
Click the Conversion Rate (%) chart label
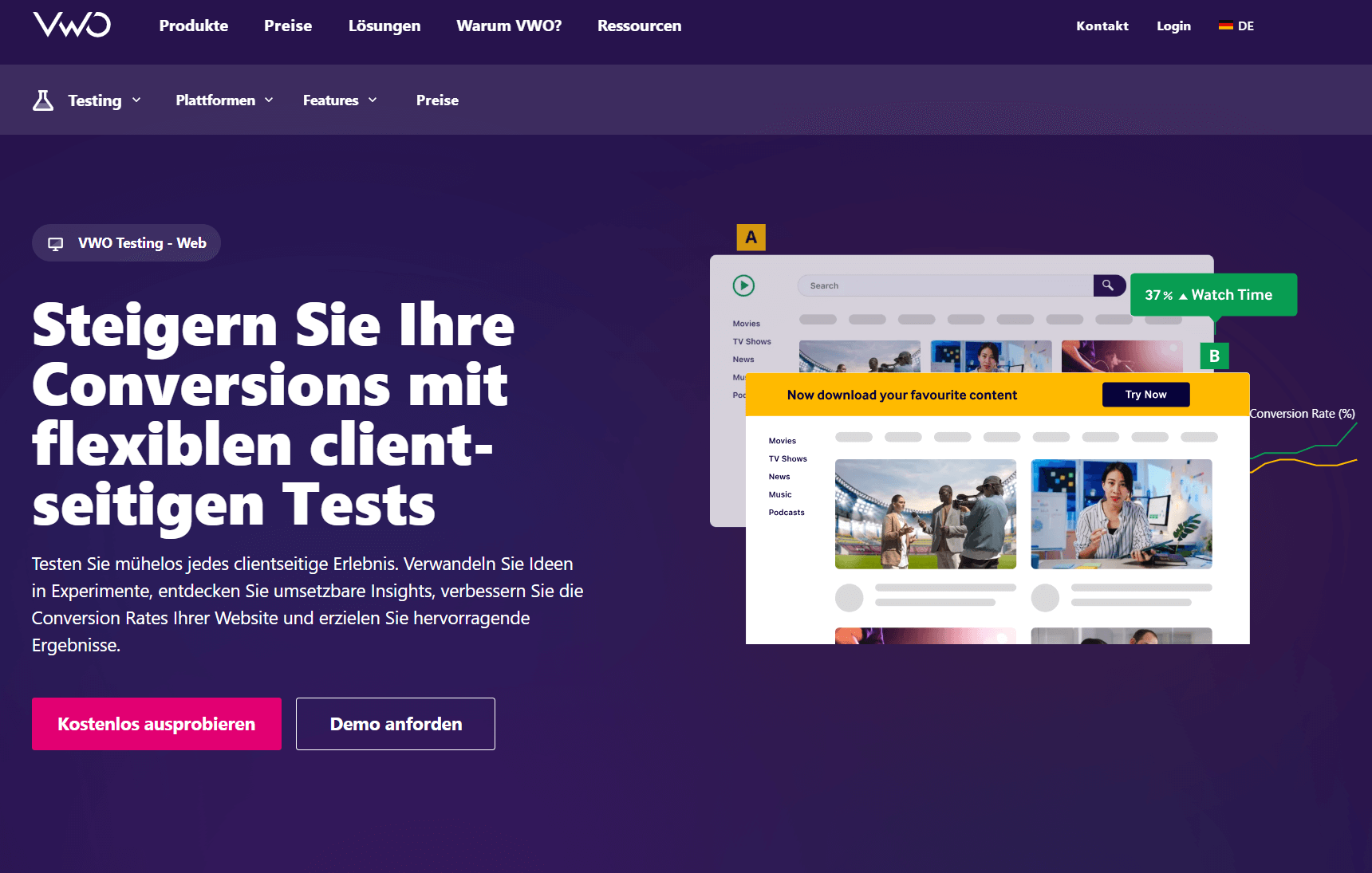click(x=1303, y=414)
